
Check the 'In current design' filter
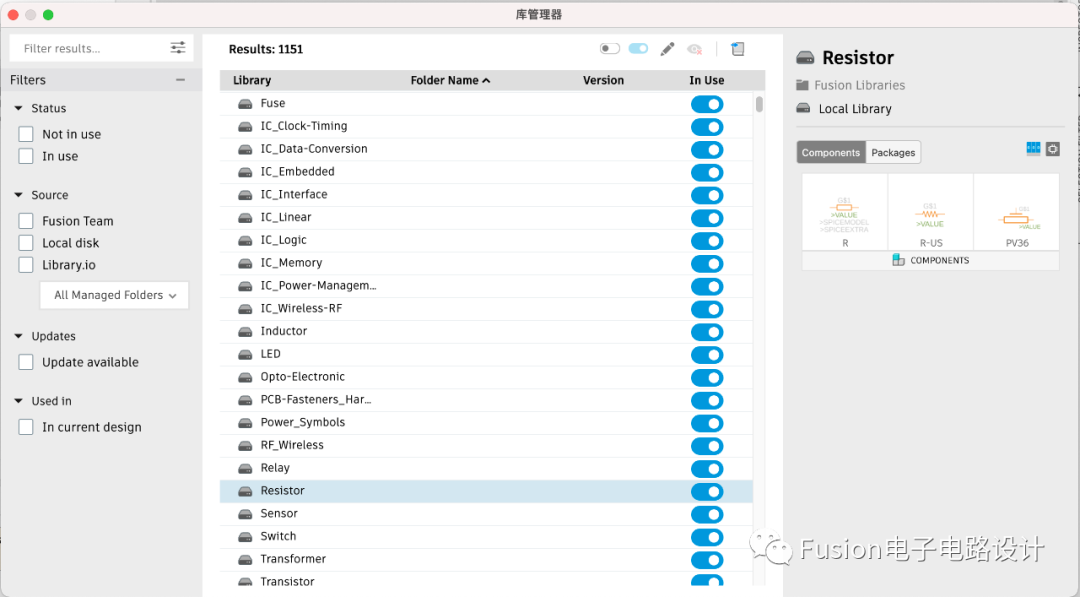26,427
